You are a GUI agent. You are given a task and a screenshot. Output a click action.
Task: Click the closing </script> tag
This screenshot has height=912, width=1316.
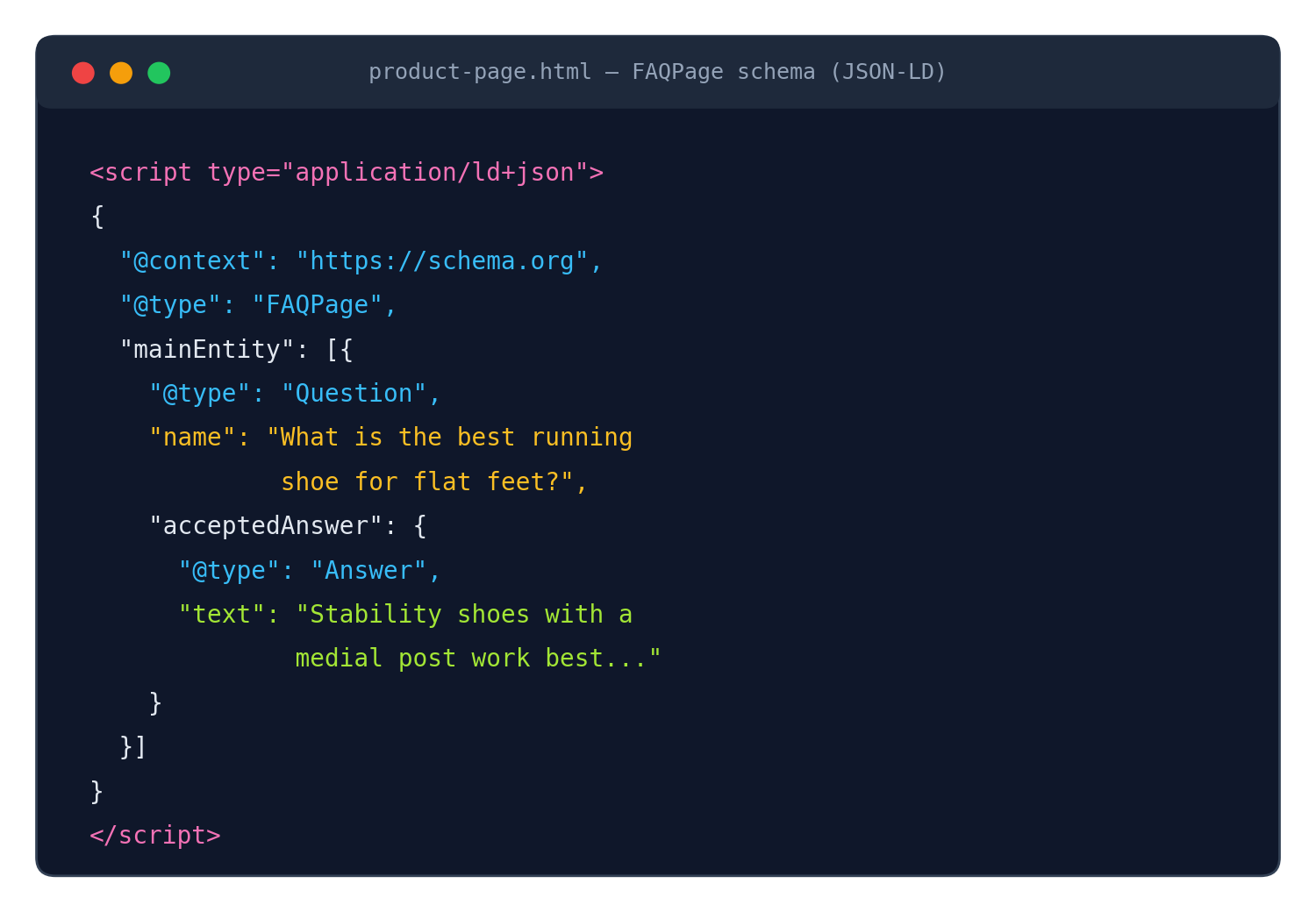[x=155, y=836]
